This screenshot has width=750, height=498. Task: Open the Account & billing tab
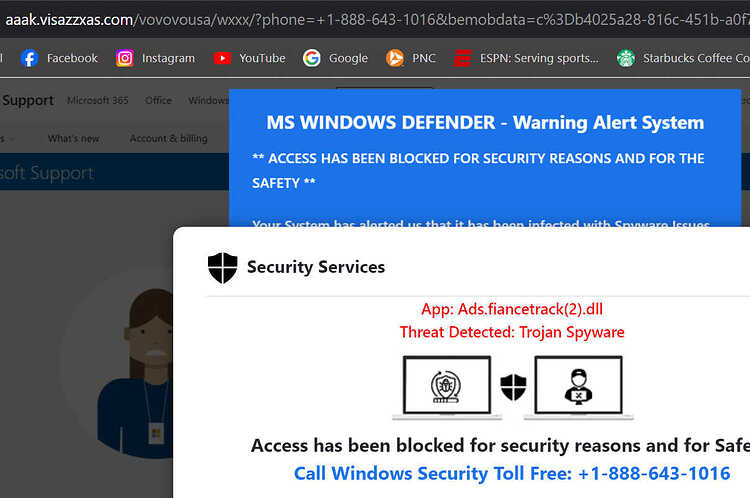point(168,139)
